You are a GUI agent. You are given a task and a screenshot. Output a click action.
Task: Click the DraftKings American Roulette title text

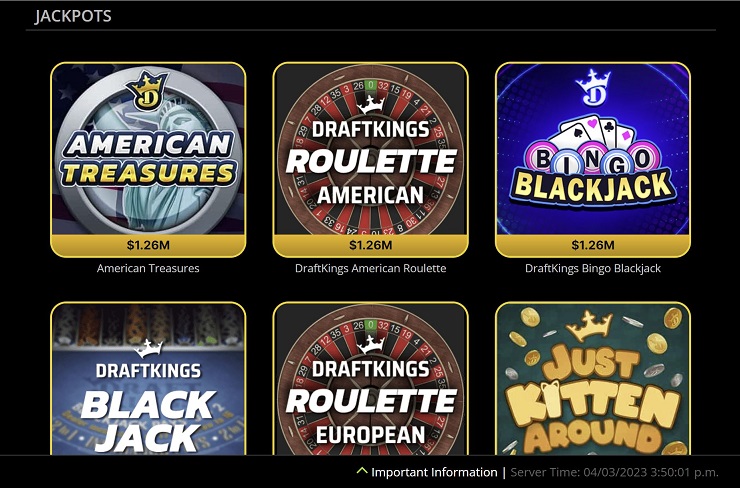(370, 269)
